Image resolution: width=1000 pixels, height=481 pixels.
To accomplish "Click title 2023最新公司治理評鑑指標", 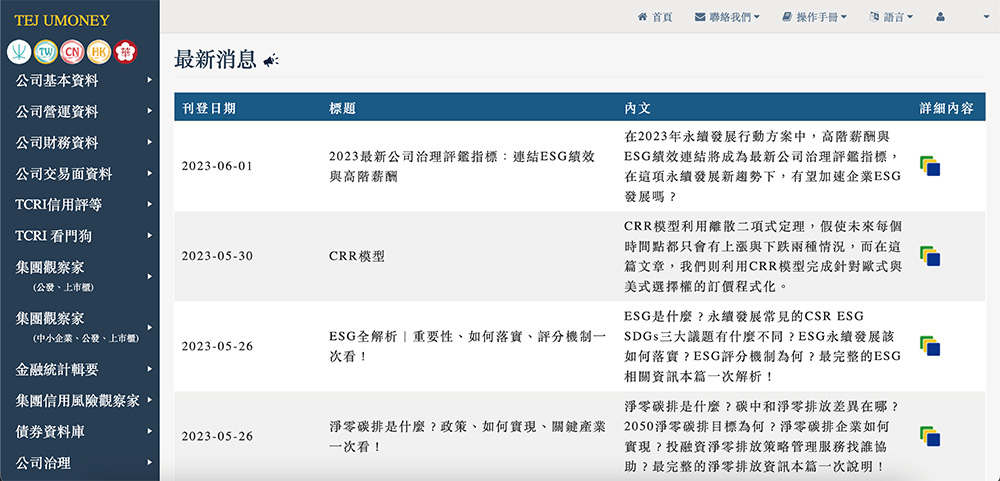I will (x=462, y=166).
